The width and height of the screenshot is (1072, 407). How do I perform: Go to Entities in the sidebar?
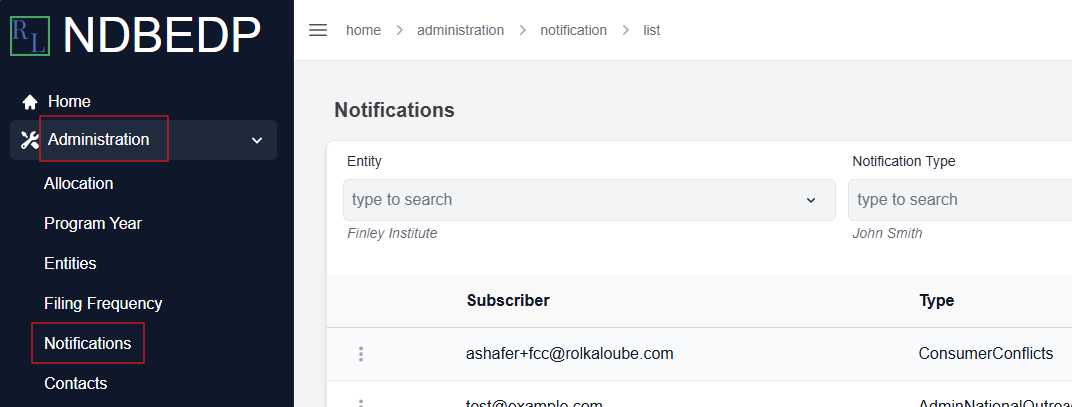[70, 263]
